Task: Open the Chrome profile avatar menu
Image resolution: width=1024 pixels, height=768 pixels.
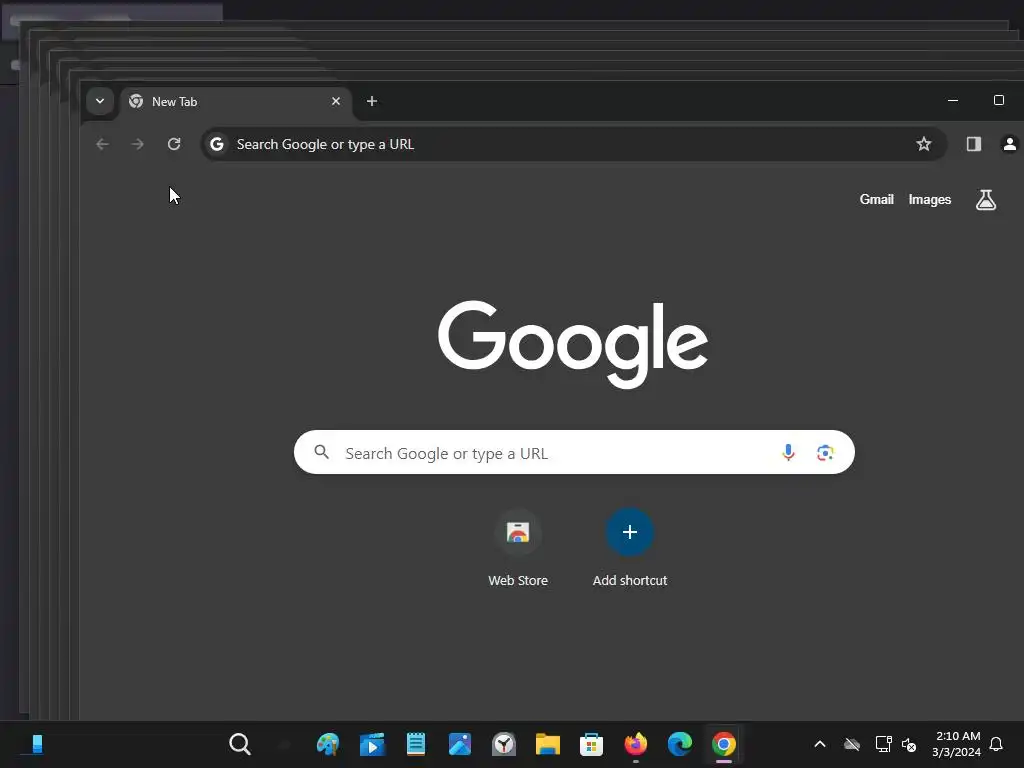Action: click(1010, 144)
